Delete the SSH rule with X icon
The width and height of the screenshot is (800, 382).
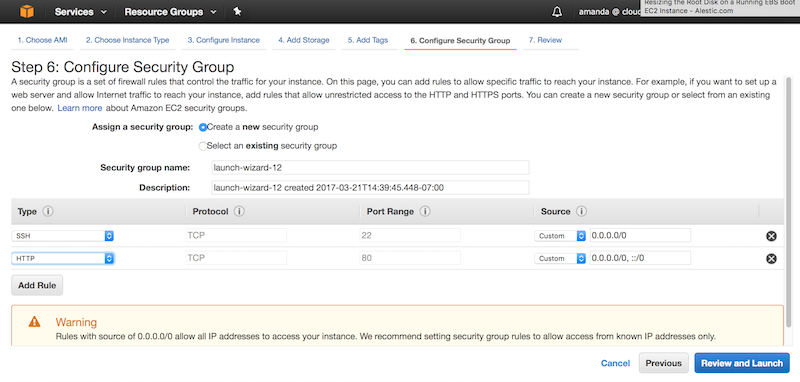click(x=771, y=236)
